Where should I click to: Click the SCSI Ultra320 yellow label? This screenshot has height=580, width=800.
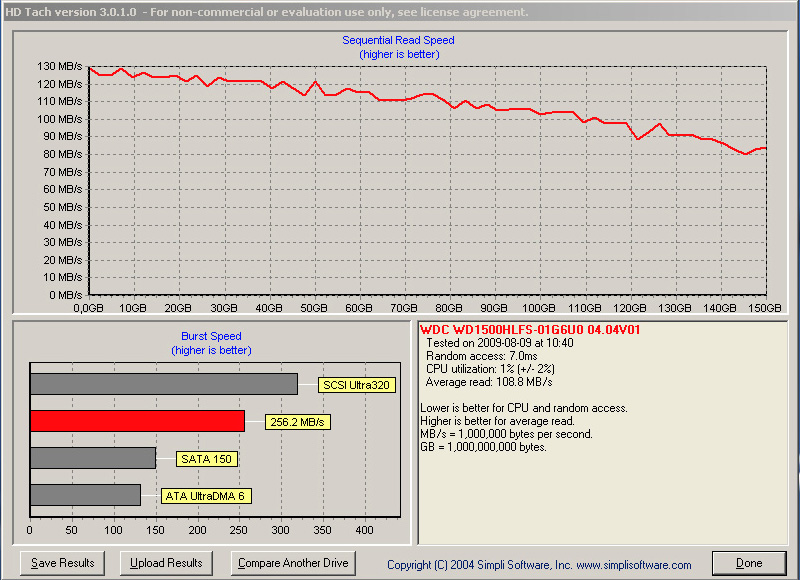point(357,385)
